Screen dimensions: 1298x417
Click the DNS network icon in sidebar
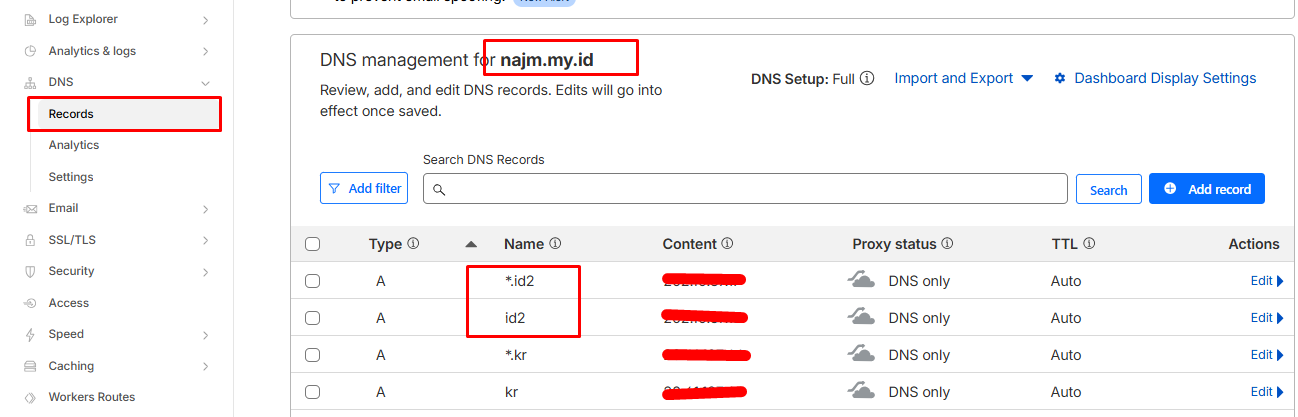(30, 82)
